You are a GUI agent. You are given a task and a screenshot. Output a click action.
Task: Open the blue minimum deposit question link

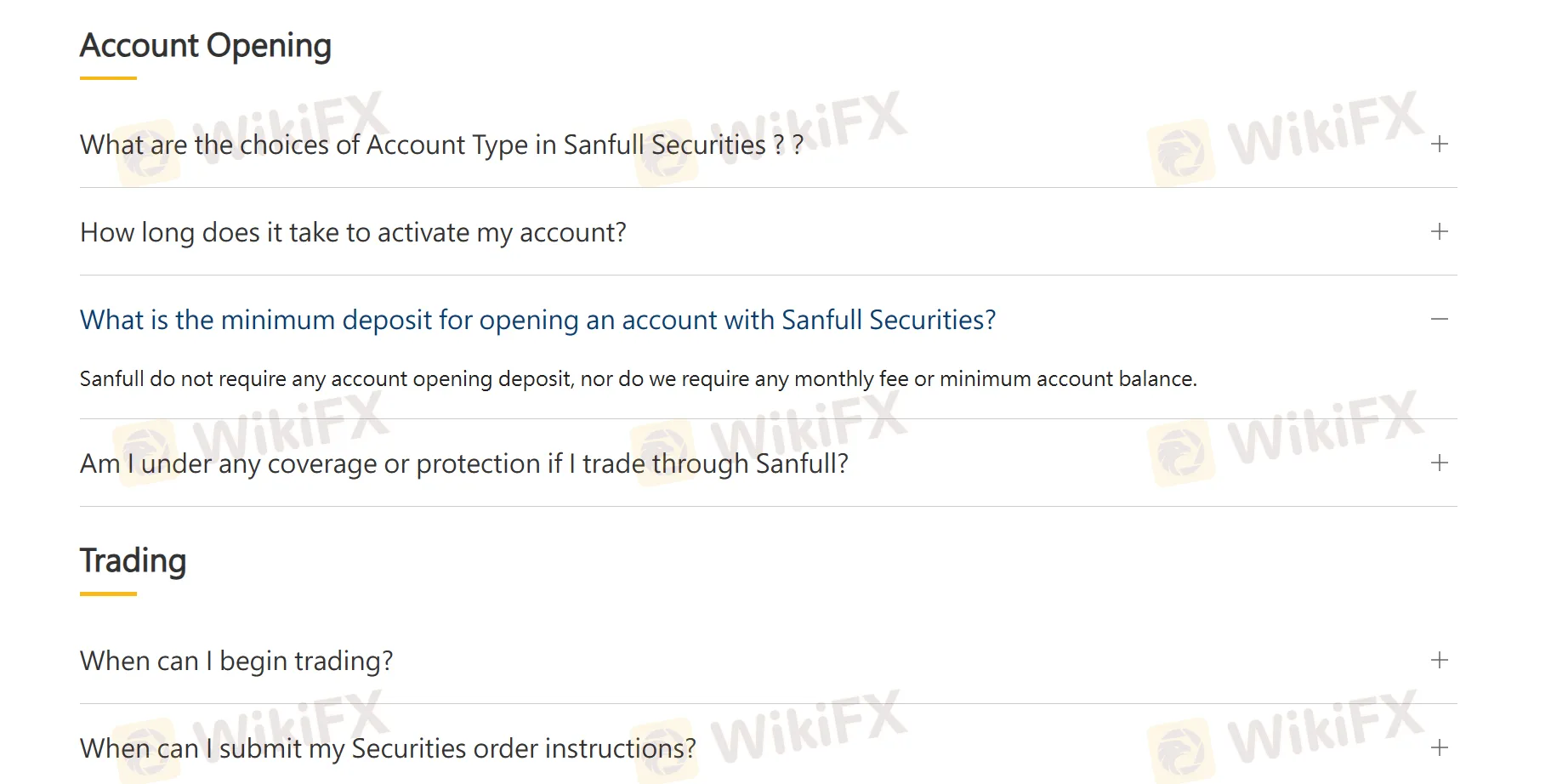click(538, 320)
